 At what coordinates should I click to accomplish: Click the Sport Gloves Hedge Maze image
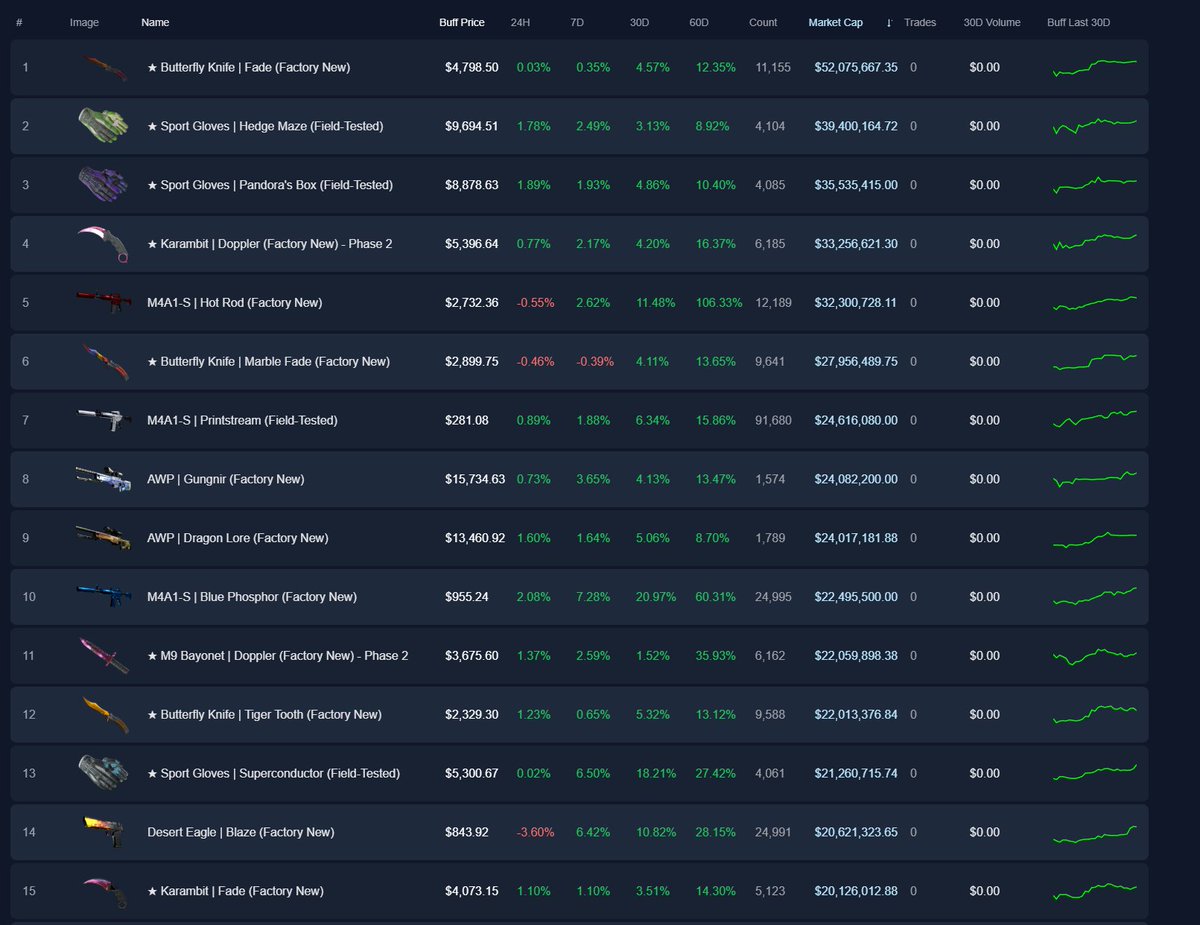[103, 126]
